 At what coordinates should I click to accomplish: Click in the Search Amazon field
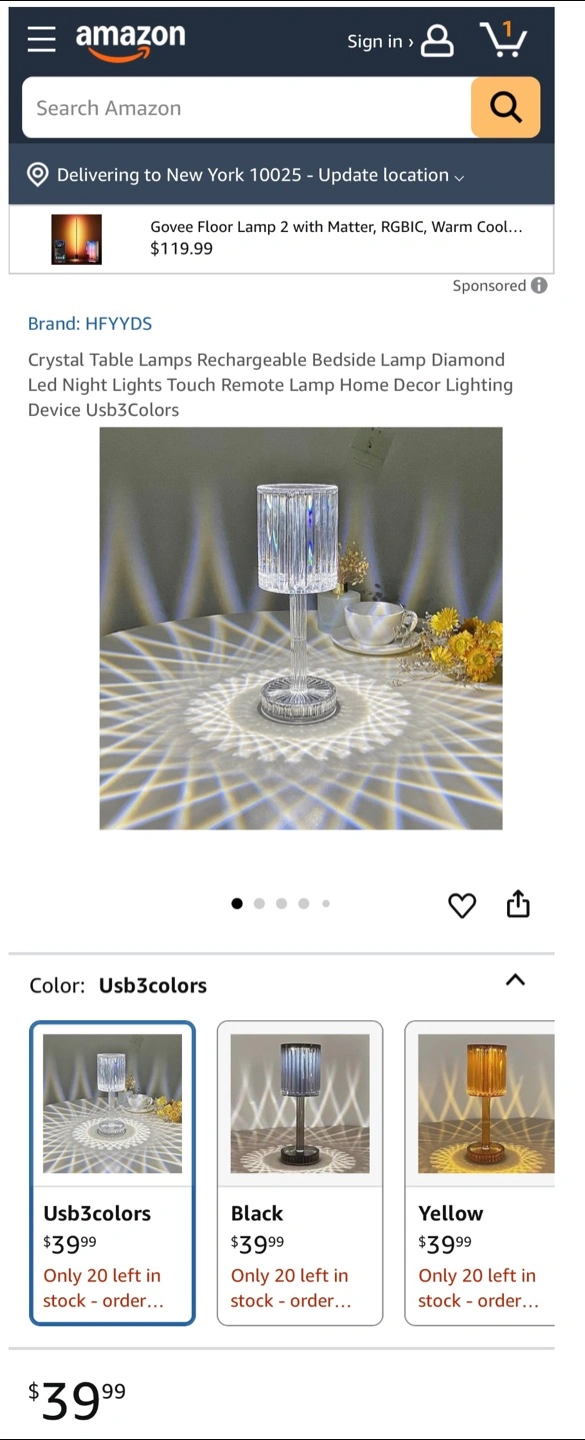[x=247, y=107]
